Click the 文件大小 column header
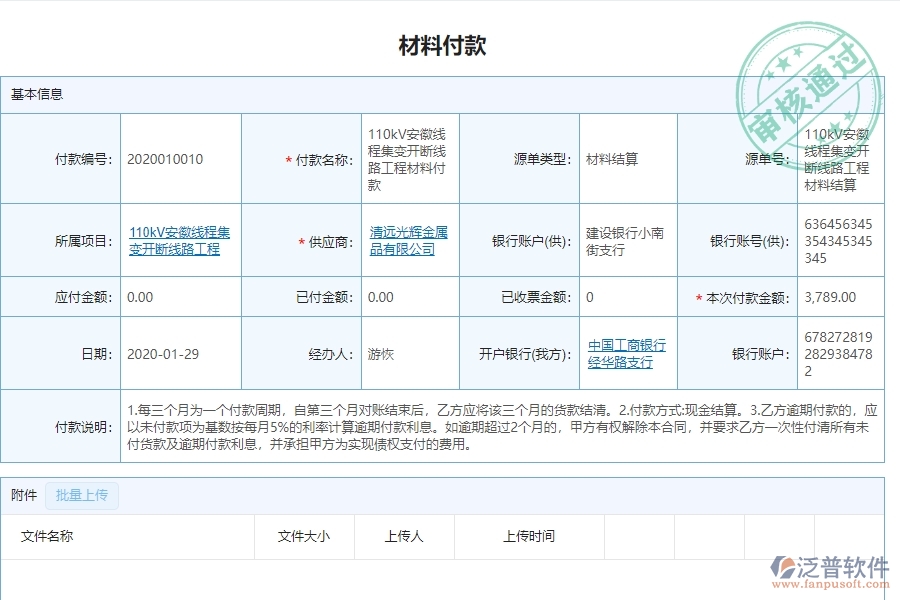Screen dimensions: 900x600 [x=302, y=536]
